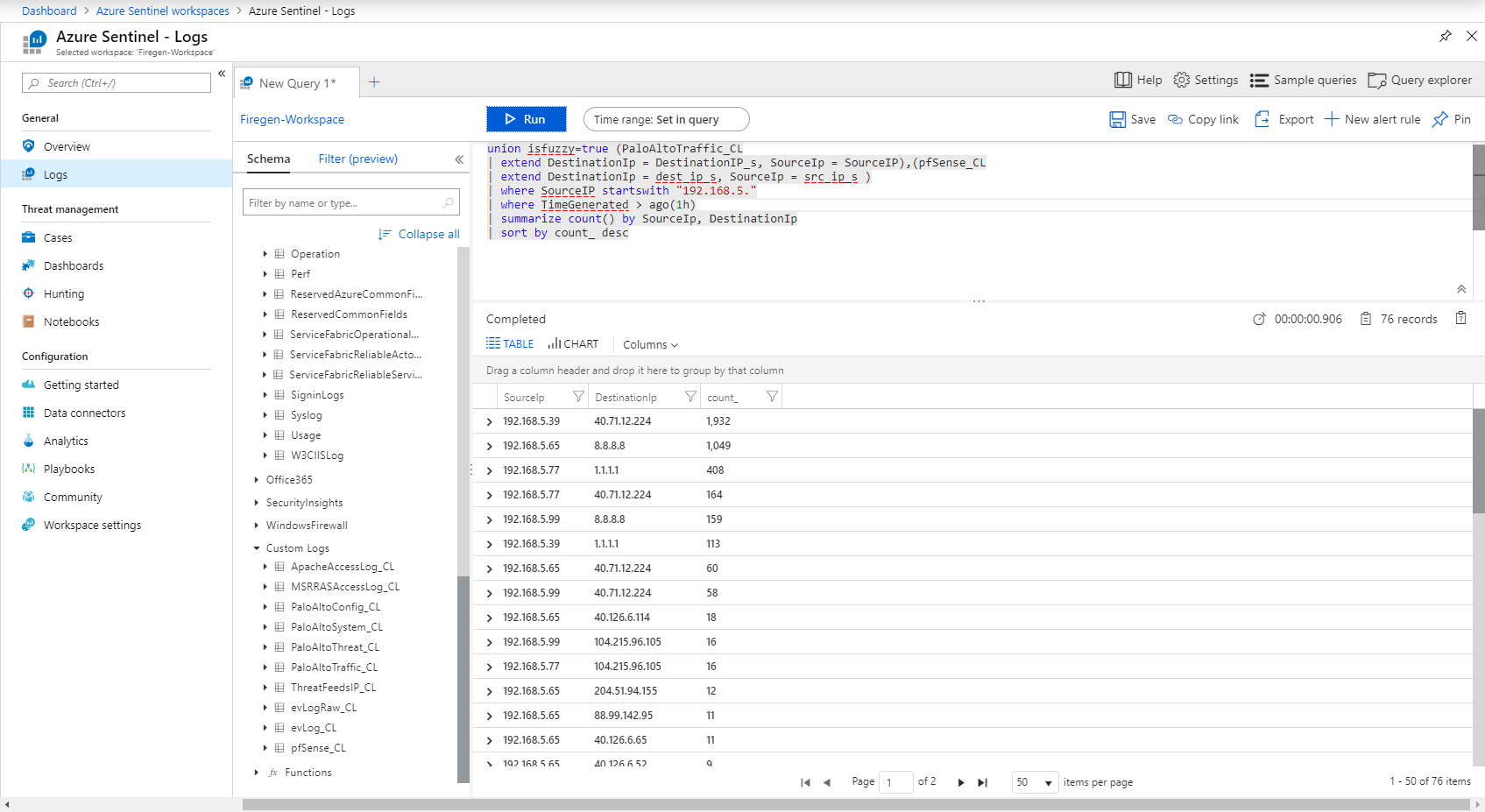Click the Save disk icon
The width and height of the screenshot is (1485, 812).
point(1118,119)
